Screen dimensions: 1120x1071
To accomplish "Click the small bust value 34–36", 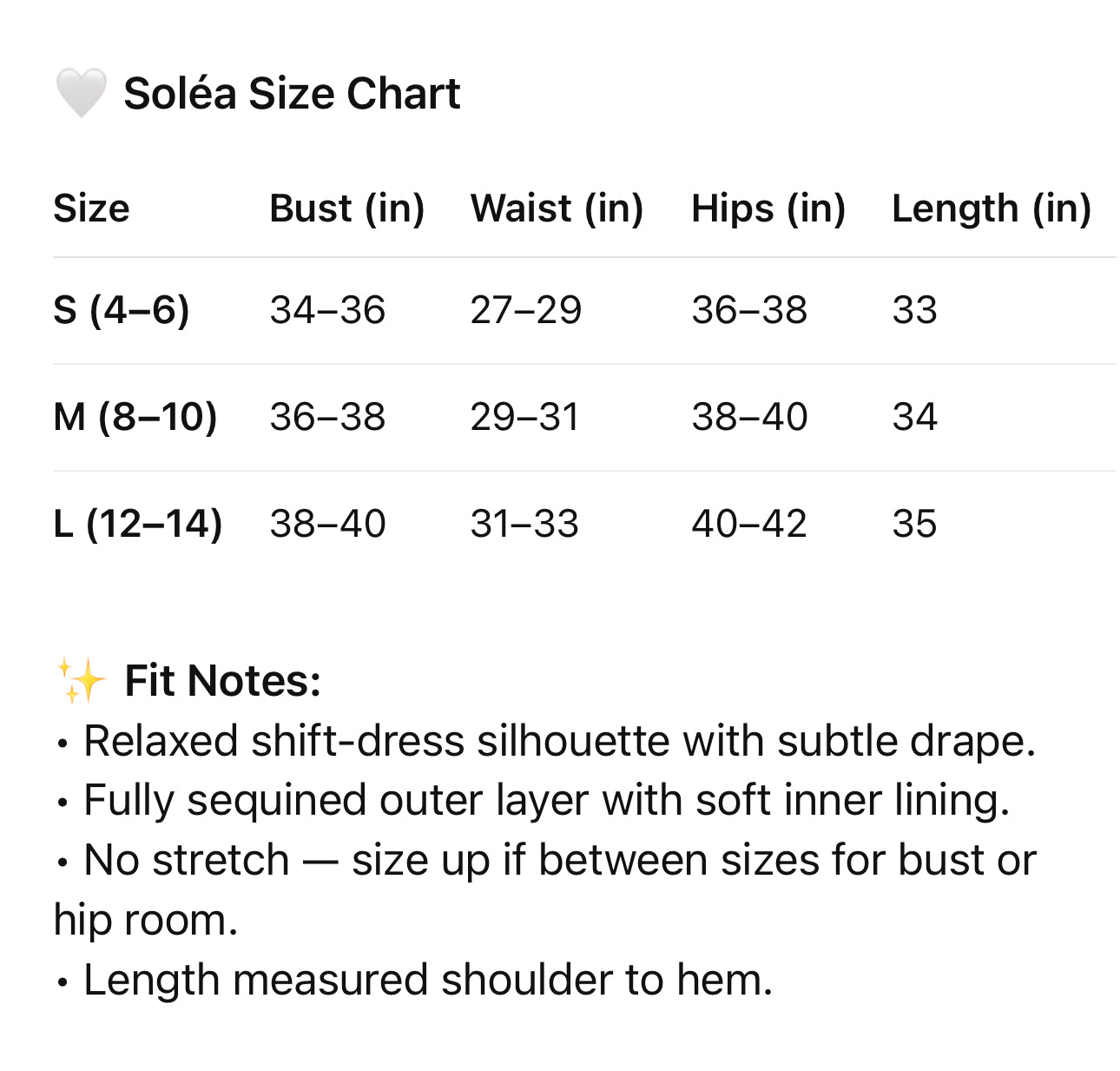I will (x=327, y=310).
